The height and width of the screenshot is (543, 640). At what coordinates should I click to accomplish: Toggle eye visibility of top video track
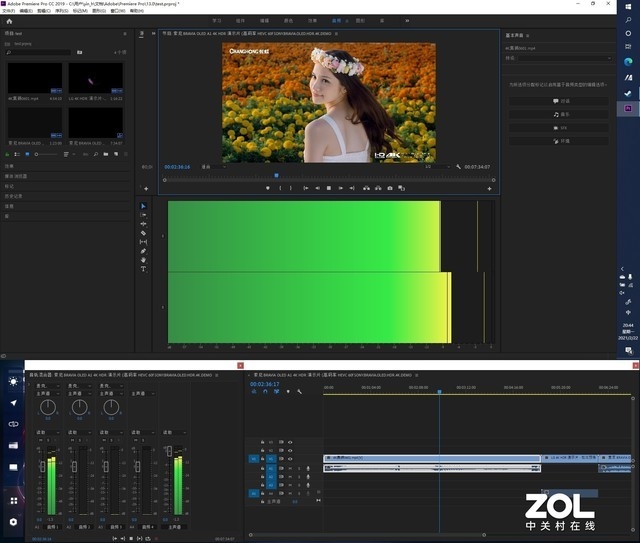[290, 441]
